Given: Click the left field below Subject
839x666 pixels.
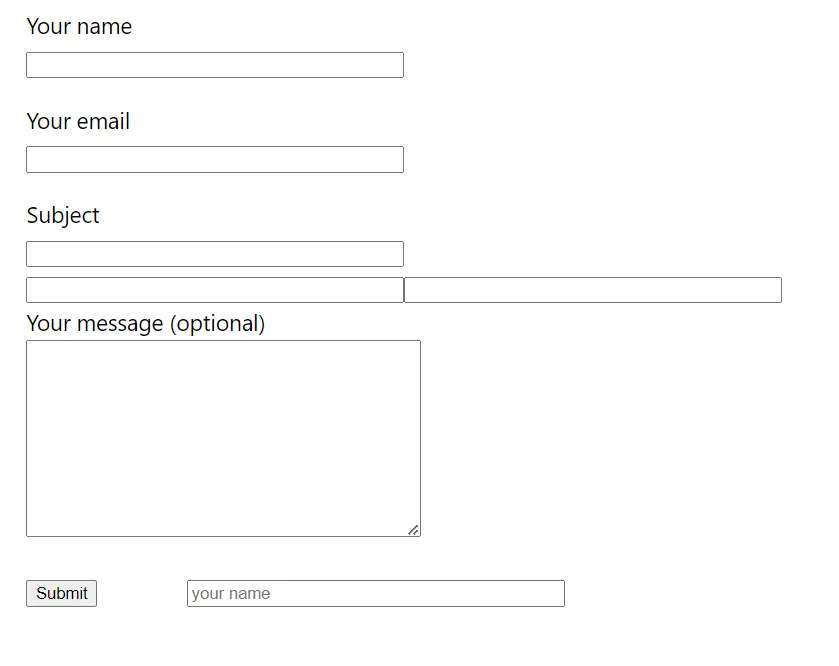Looking at the screenshot, I should (x=214, y=290).
